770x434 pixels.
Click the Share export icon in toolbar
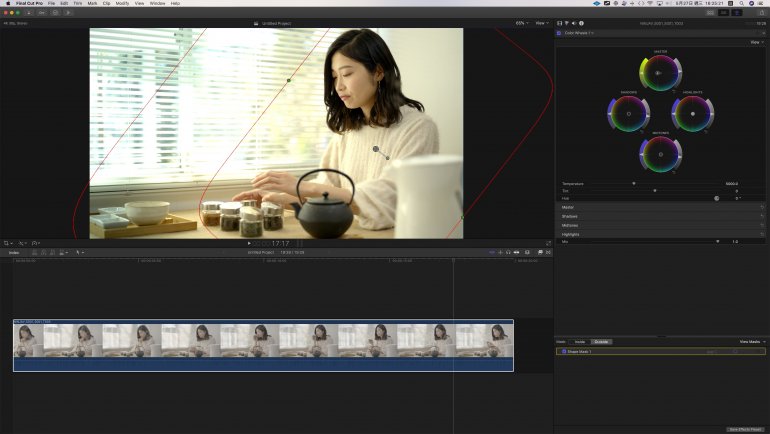tap(762, 12)
